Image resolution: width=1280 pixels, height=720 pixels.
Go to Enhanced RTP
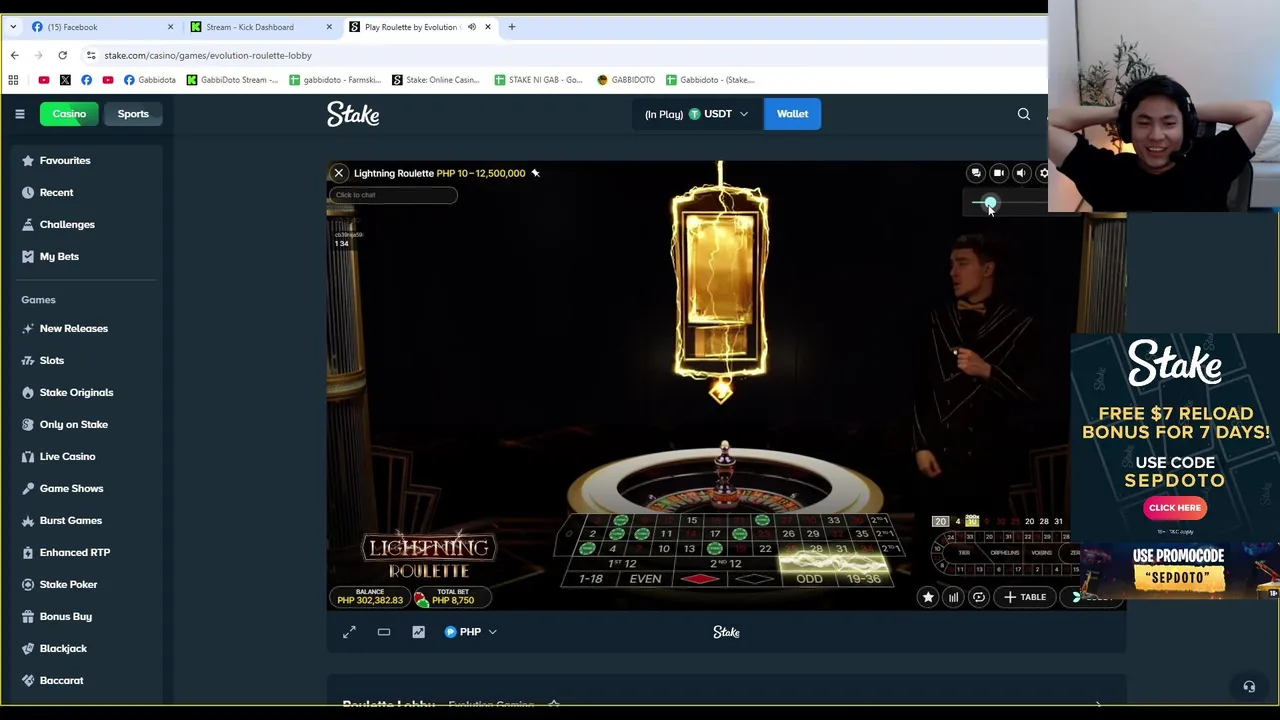pos(74,552)
